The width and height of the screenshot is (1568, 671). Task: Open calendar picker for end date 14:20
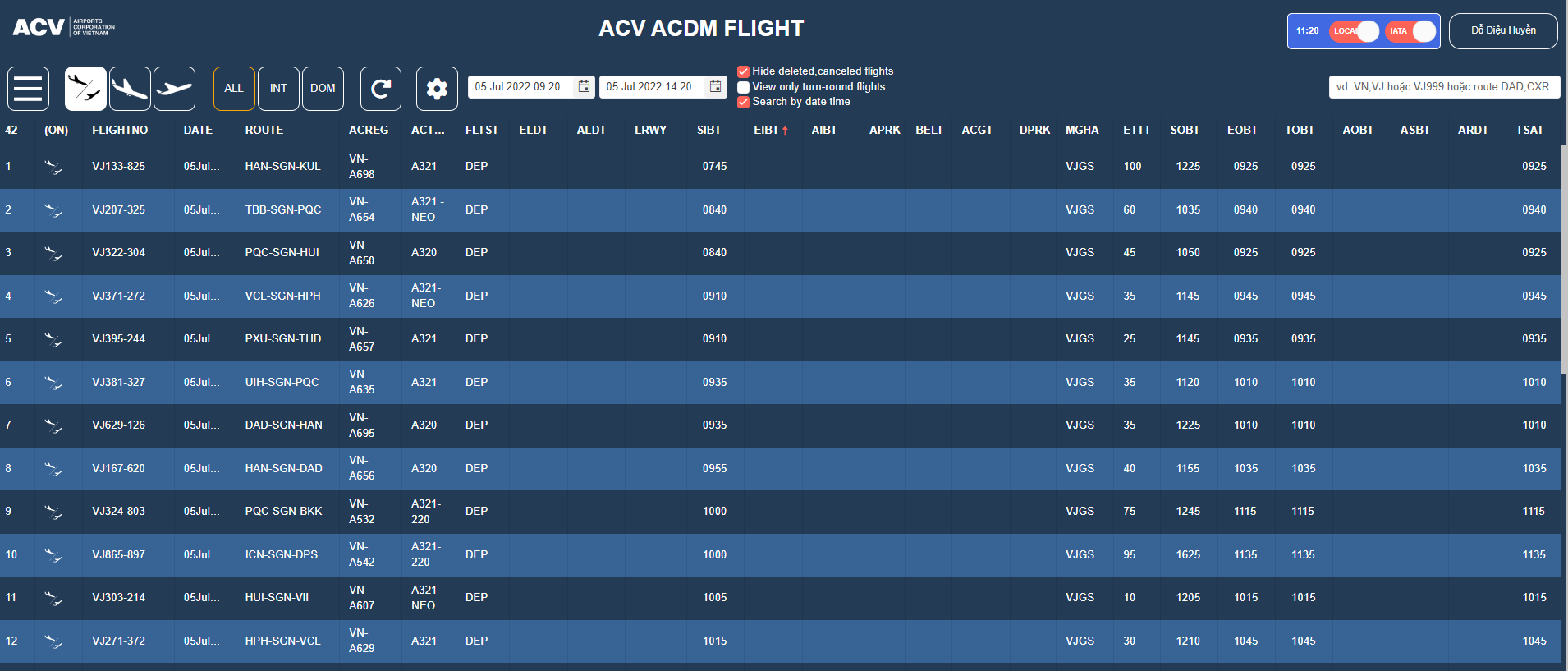click(715, 86)
